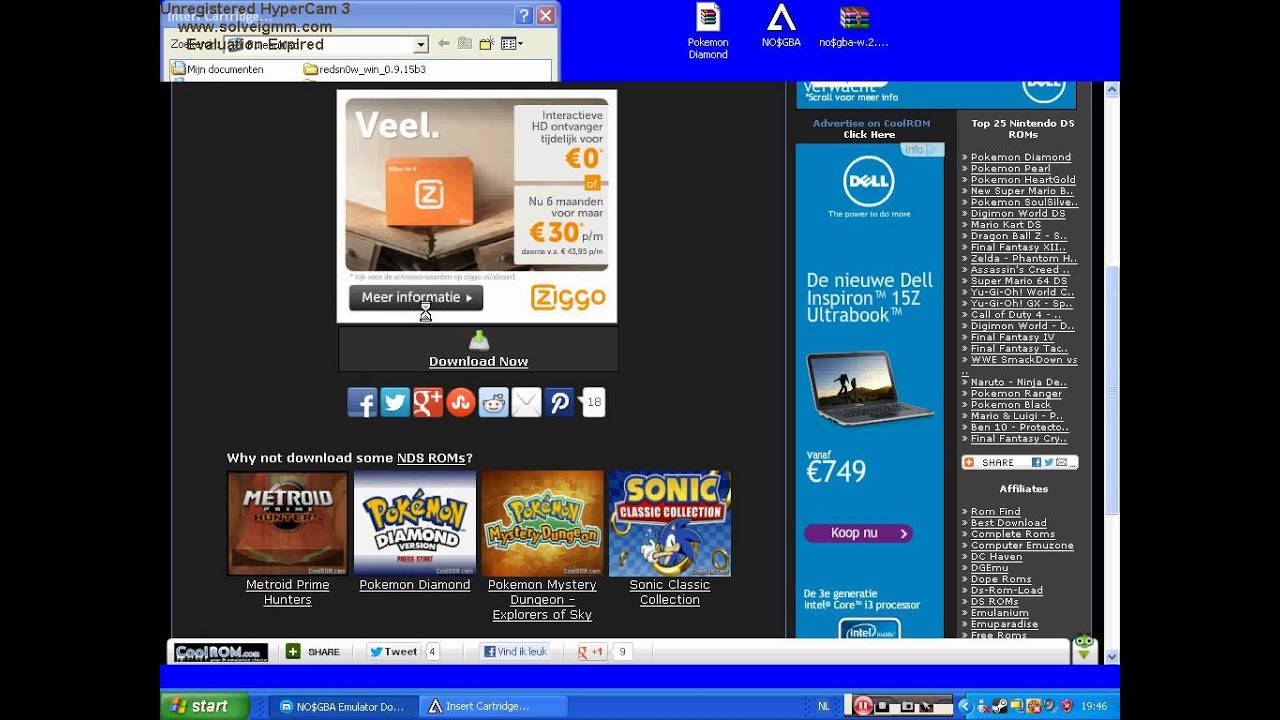Go back using the dialog's back arrow
Viewport: 1280px width, 720px height.
444,44
